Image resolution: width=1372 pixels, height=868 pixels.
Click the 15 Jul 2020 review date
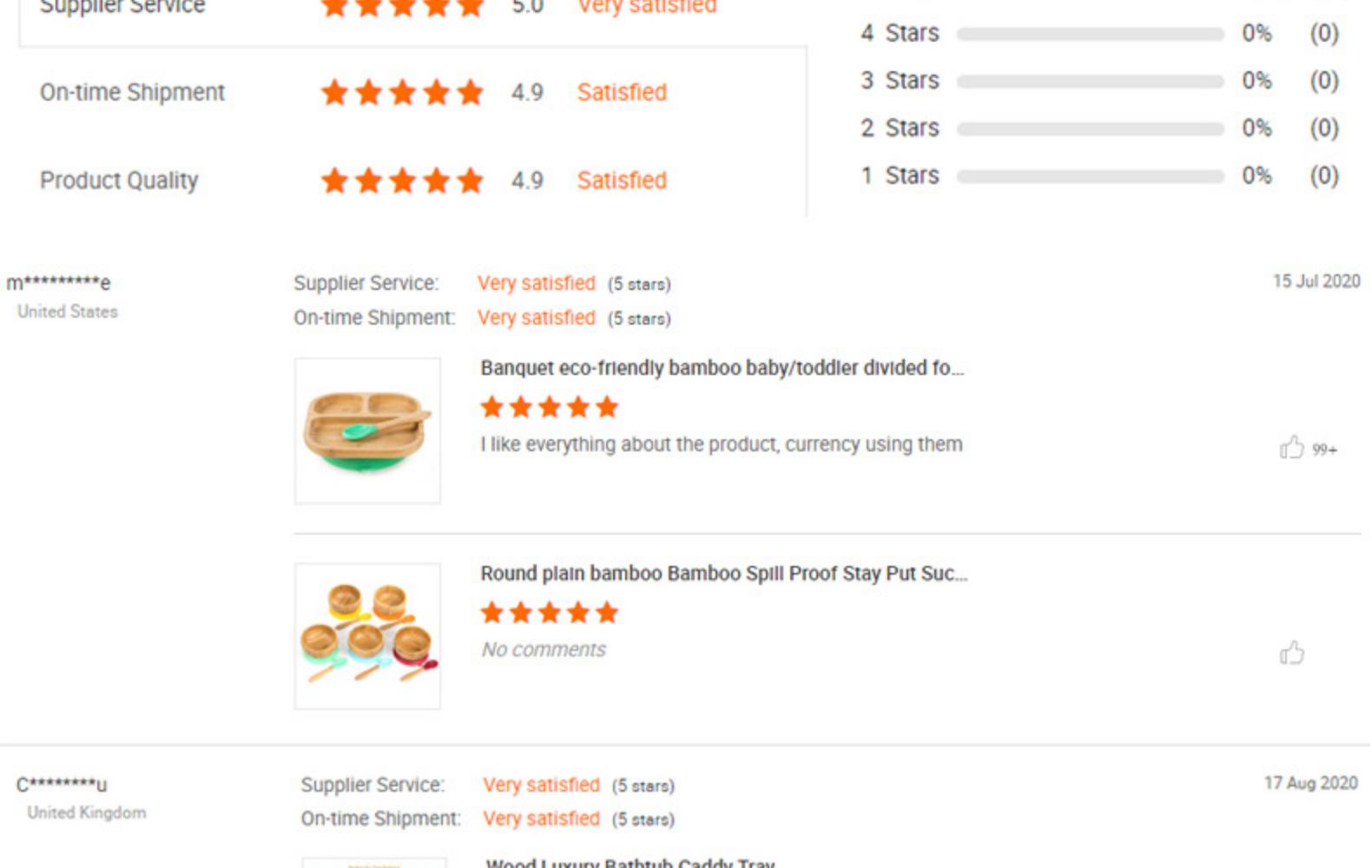point(1316,281)
